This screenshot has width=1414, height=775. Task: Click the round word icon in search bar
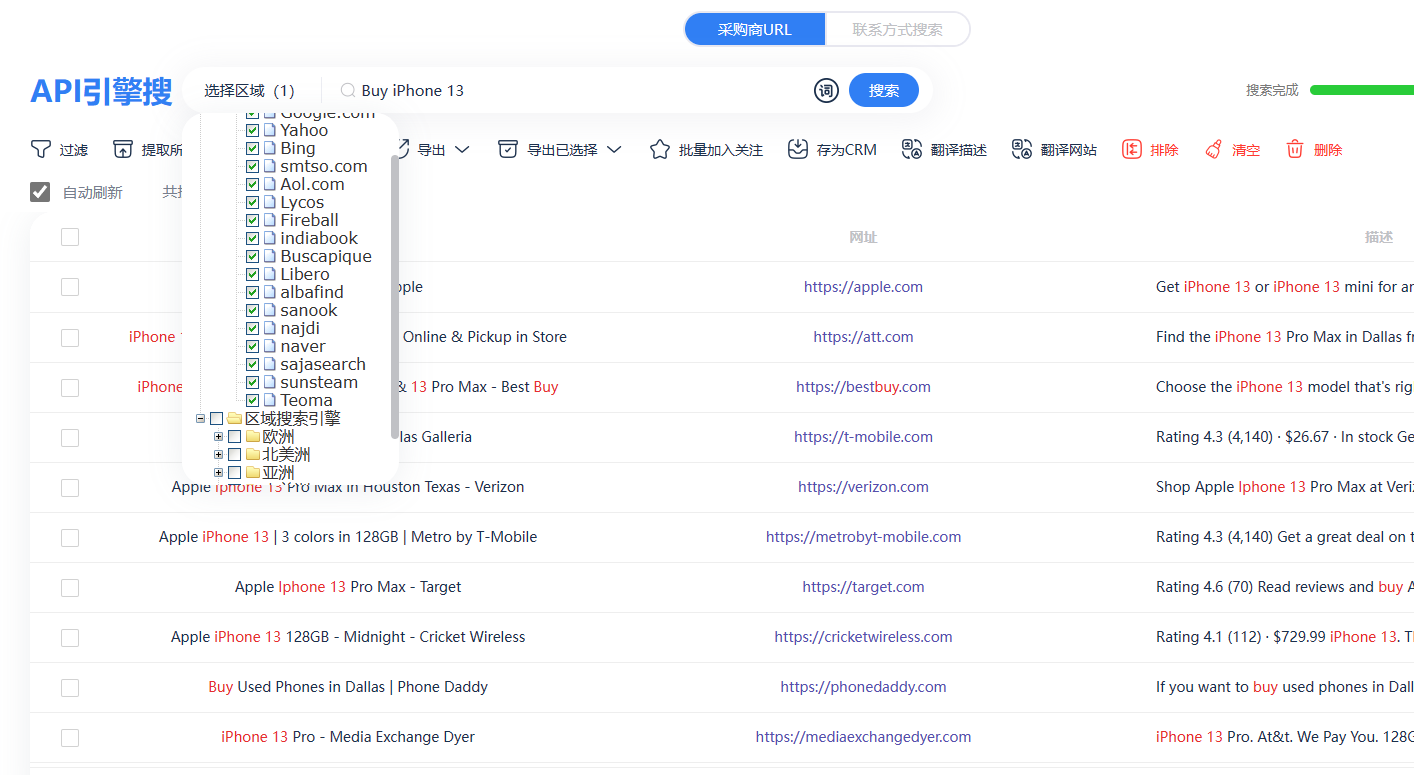826,90
